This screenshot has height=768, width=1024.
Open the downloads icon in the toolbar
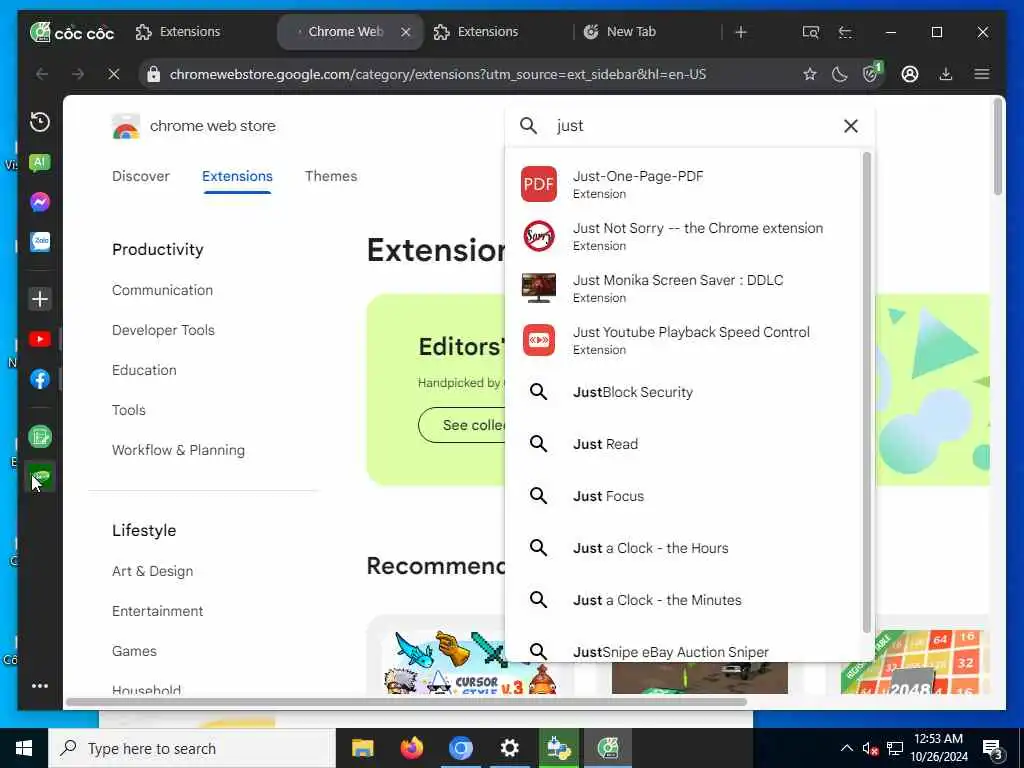pyautogui.click(x=946, y=74)
